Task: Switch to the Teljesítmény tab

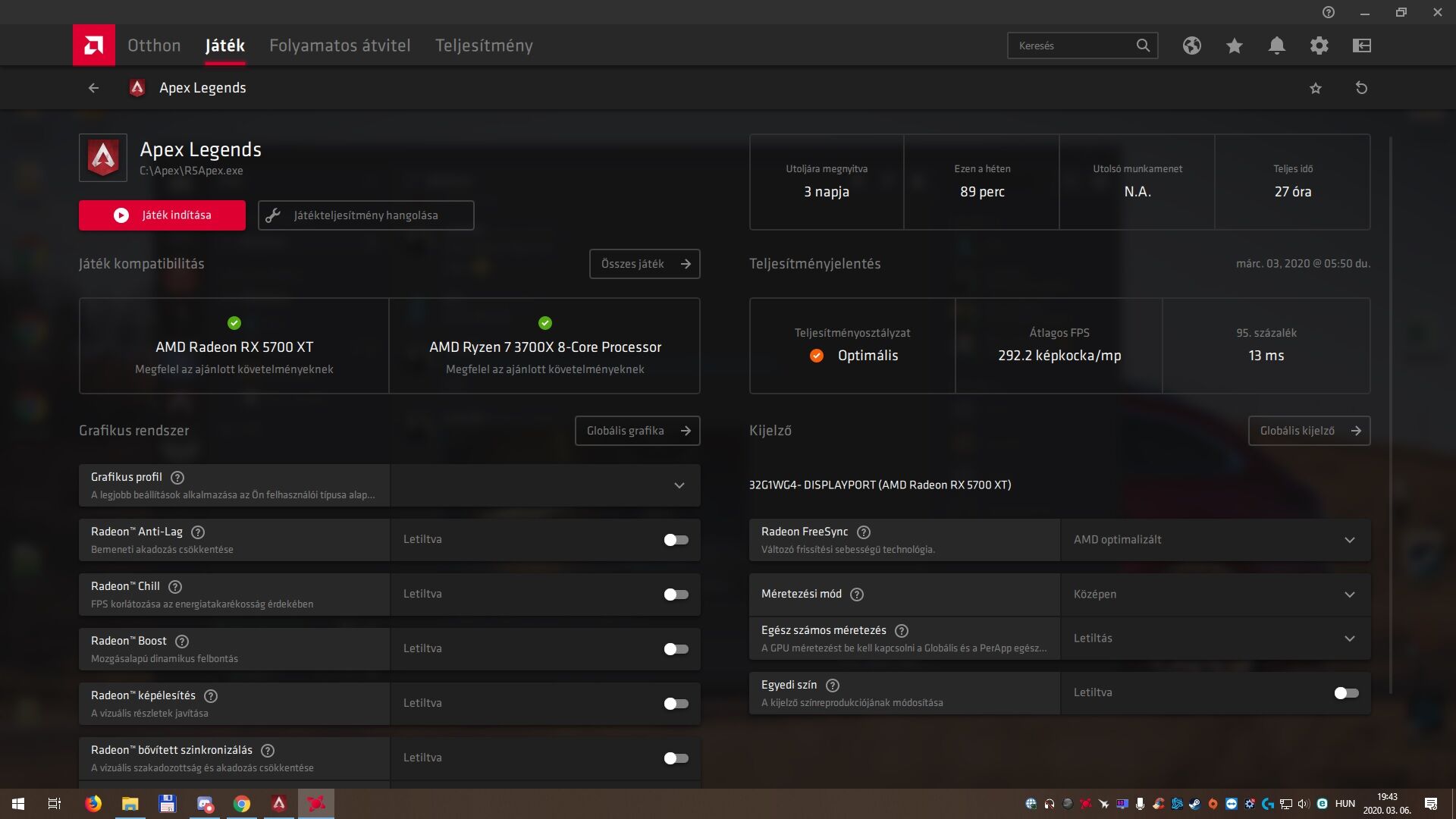Action: coord(484,45)
